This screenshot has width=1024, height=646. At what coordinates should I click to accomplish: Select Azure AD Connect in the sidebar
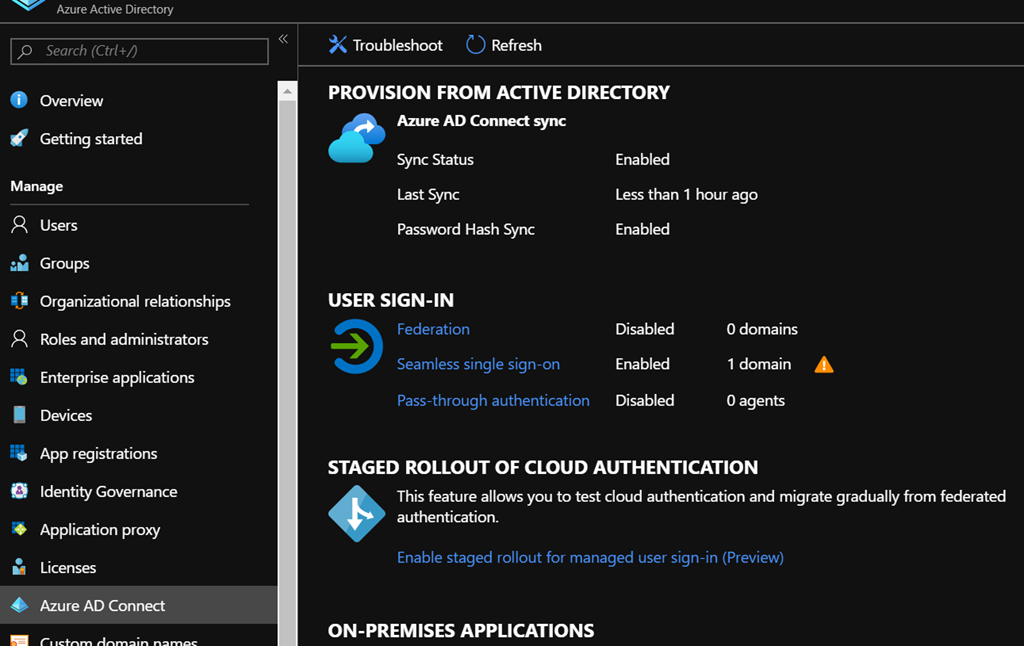tap(102, 605)
